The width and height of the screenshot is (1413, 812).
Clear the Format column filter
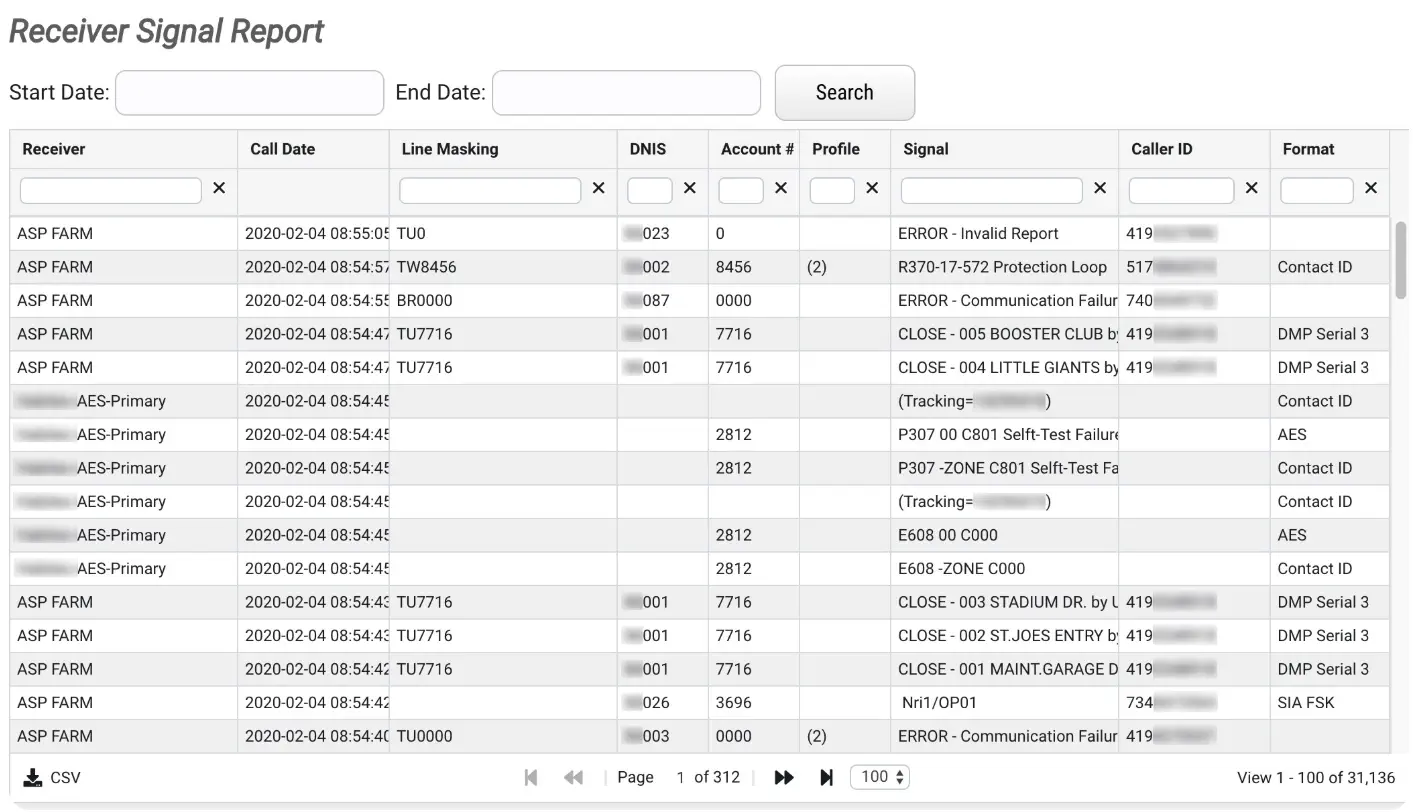pos(1371,188)
